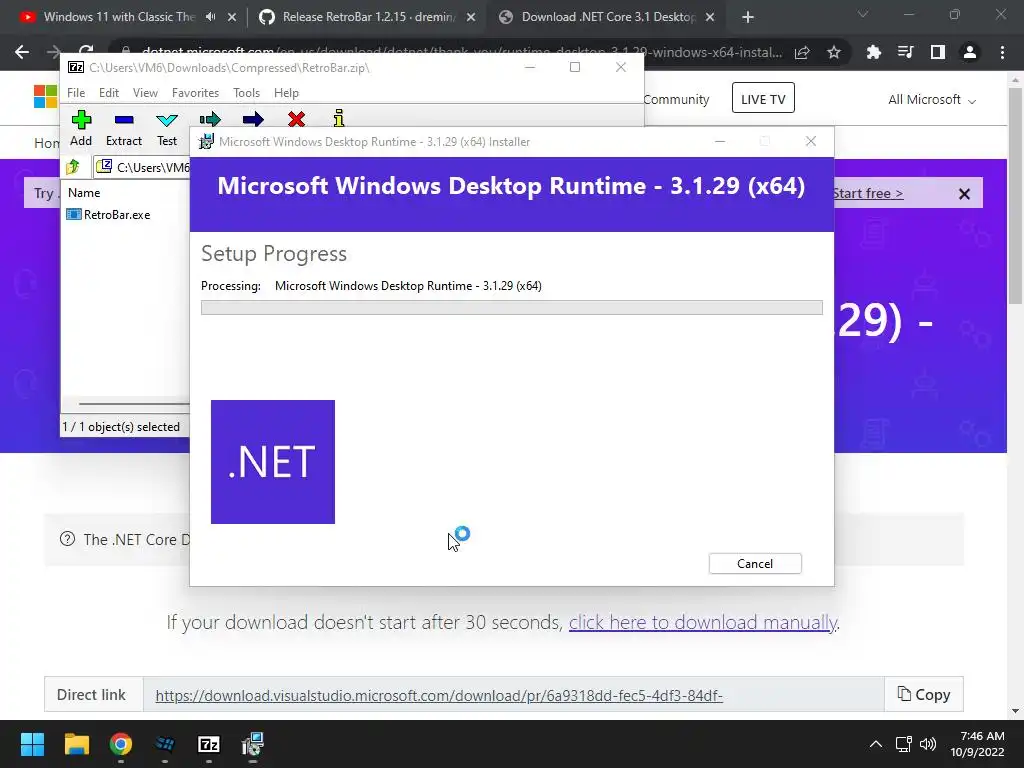Open the Chrome three-dot menu
Viewport: 1024px width, 768px height.
[1002, 52]
